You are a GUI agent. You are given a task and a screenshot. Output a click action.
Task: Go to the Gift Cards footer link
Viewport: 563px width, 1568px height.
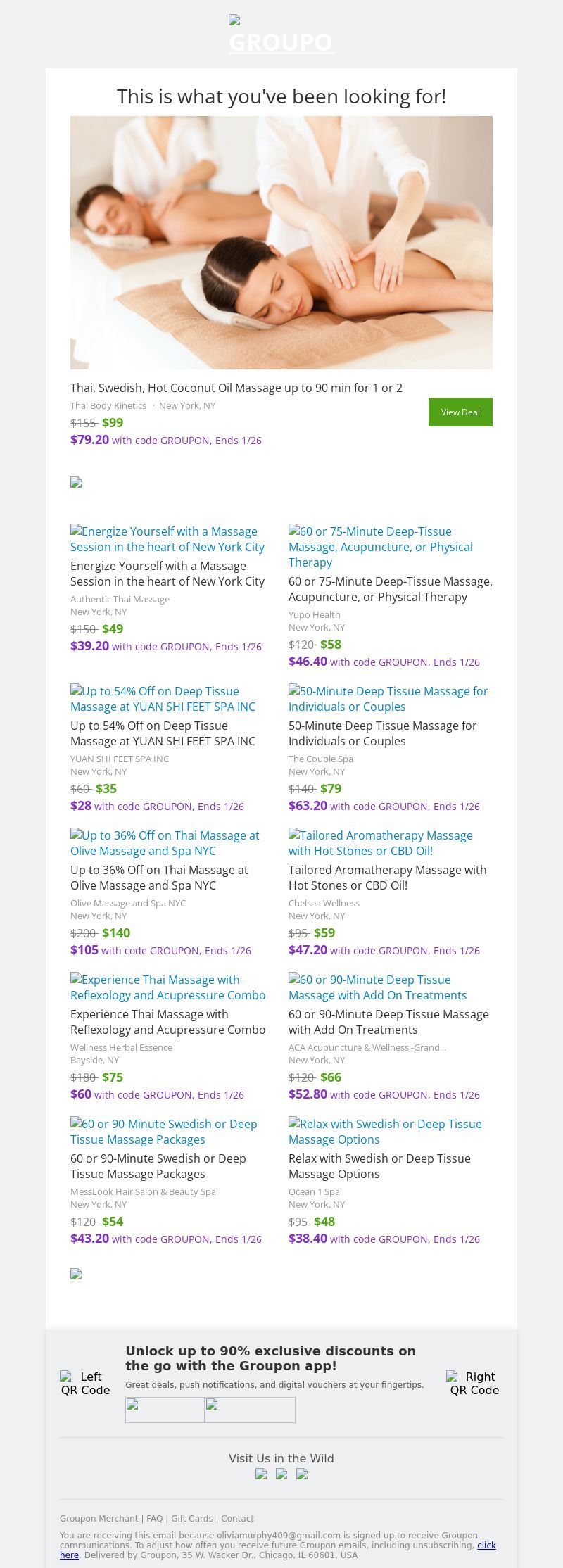(x=191, y=1519)
